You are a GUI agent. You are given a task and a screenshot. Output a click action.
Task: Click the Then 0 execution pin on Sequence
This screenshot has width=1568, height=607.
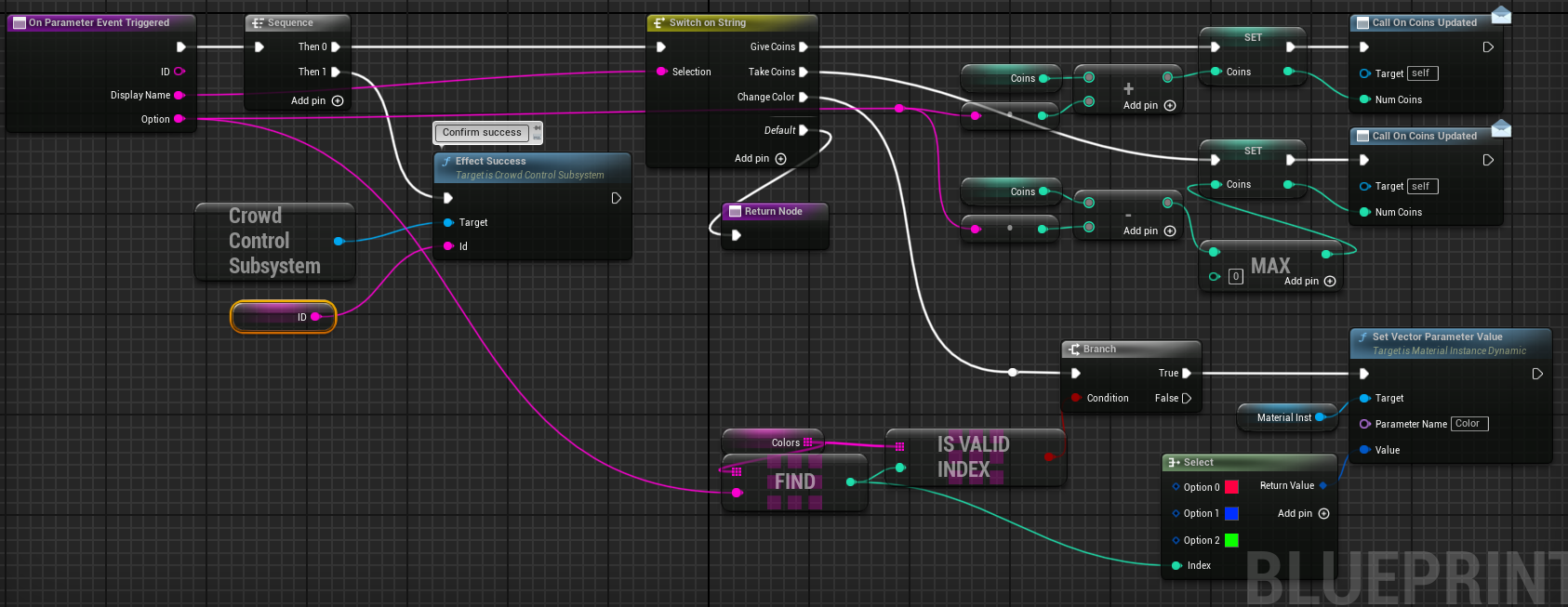(336, 46)
